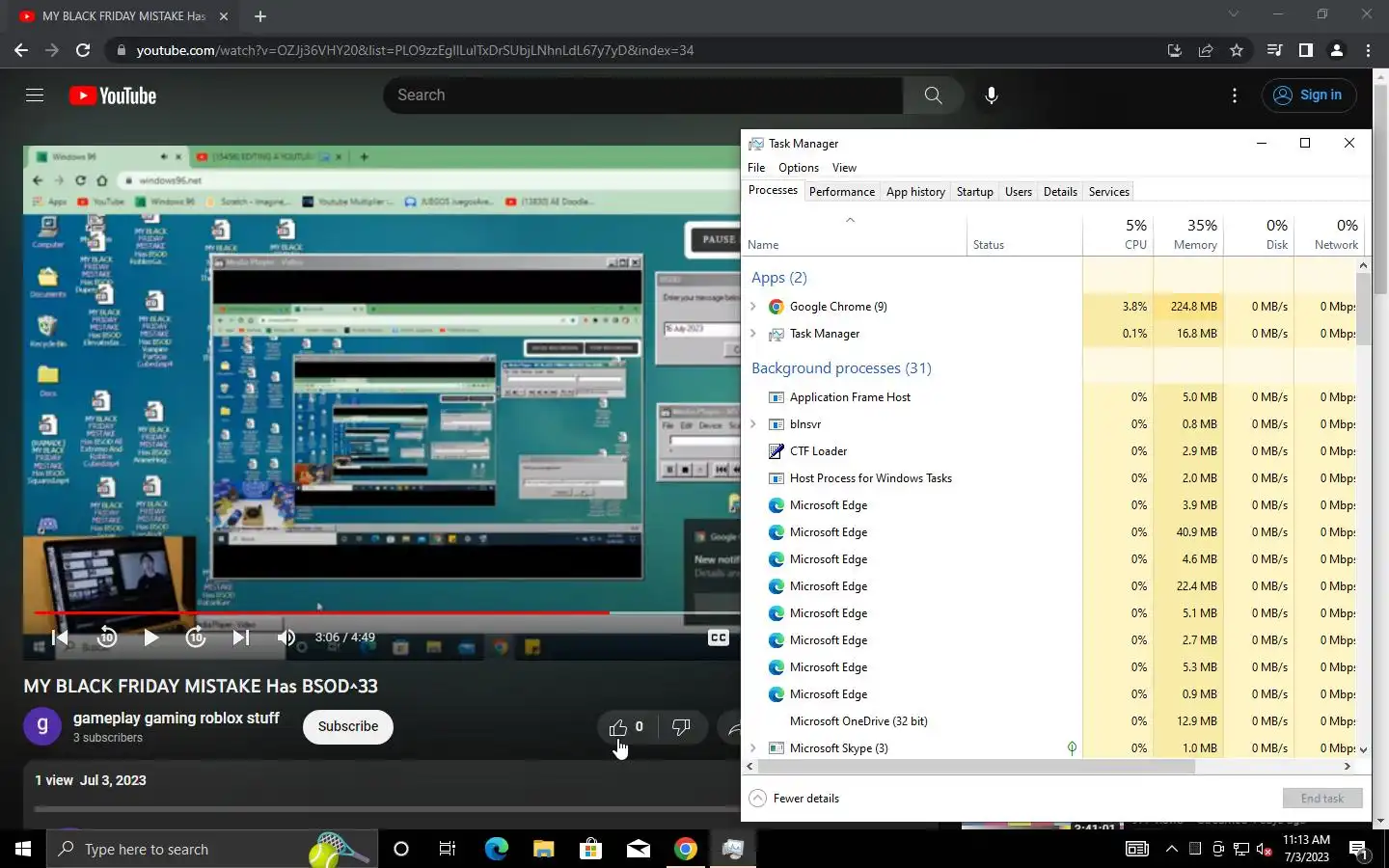The image size is (1389, 868).
Task: Reload the page in Chrome
Action: [83, 50]
